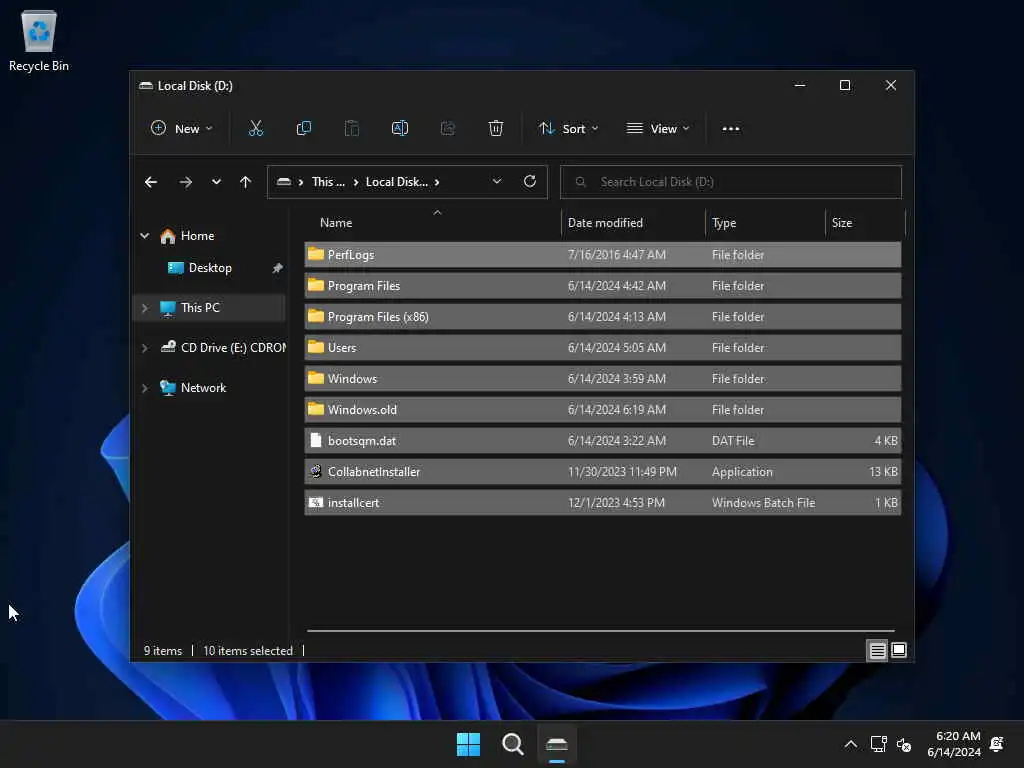Select the Windows.old folder
The image size is (1024, 768).
[603, 409]
